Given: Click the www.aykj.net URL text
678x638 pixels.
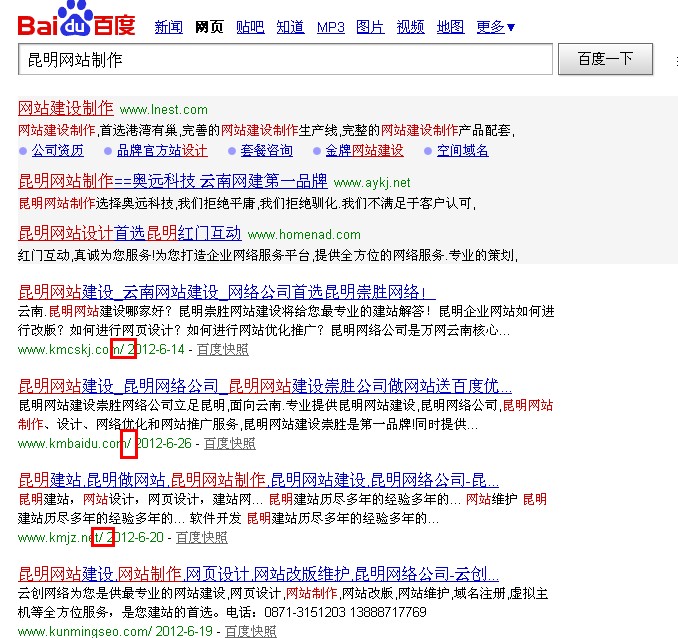Looking at the screenshot, I should (372, 183).
